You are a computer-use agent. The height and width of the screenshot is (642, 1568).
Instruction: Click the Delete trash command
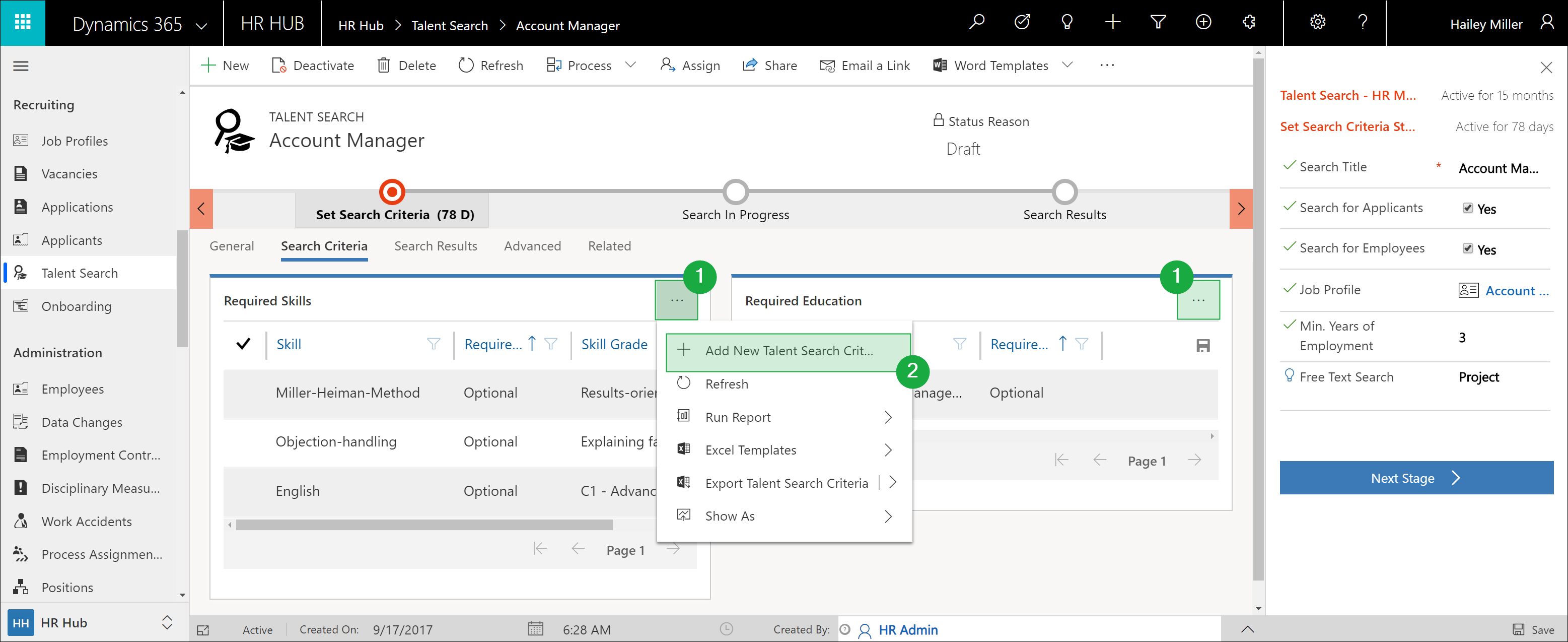tap(407, 65)
